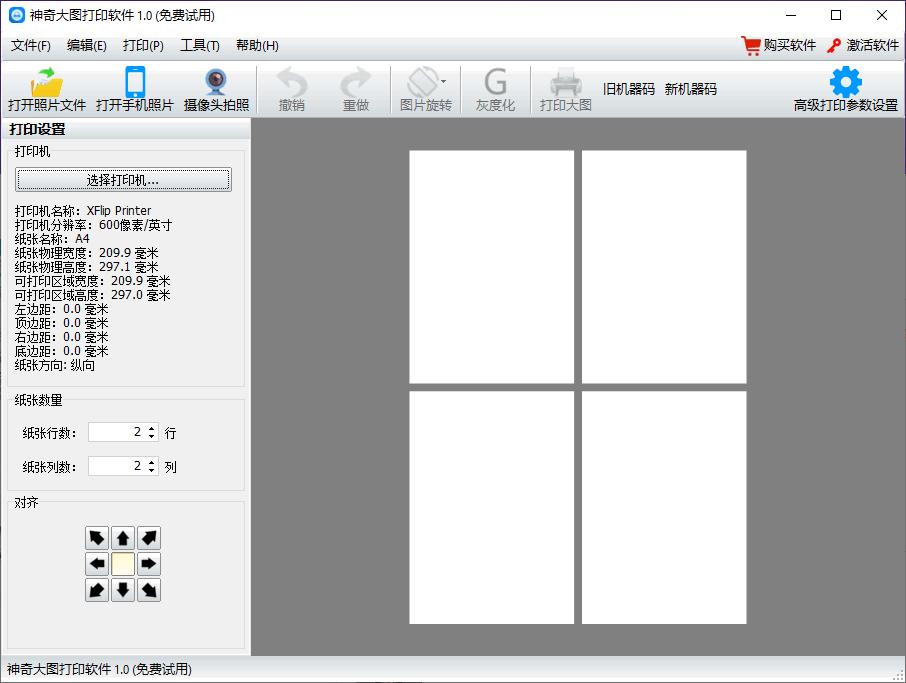Screen dimensions: 906x683
Task: Click the open phone photo icon
Action: pos(135,82)
